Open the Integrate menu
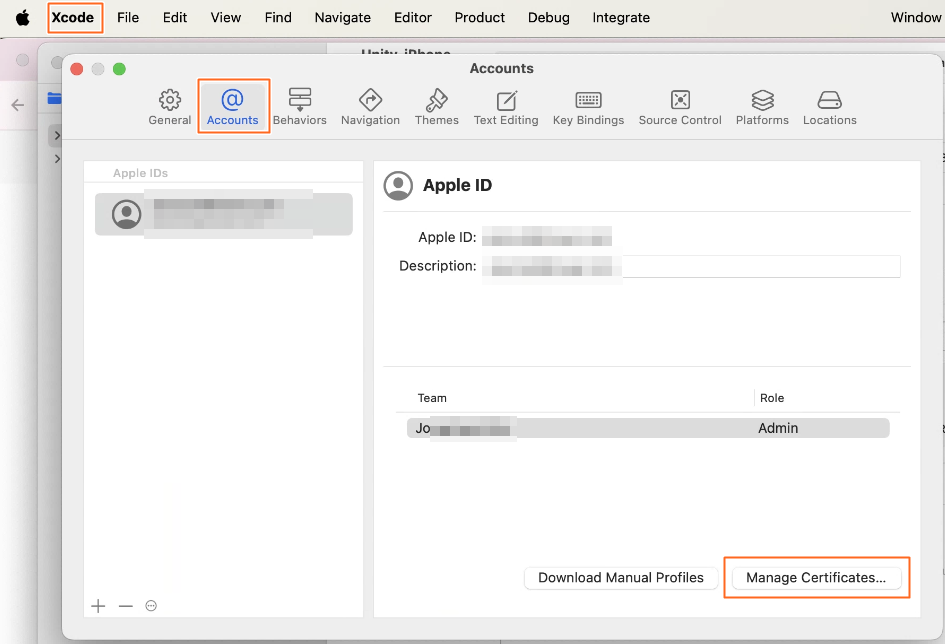Image resolution: width=945 pixels, height=644 pixels. click(621, 17)
